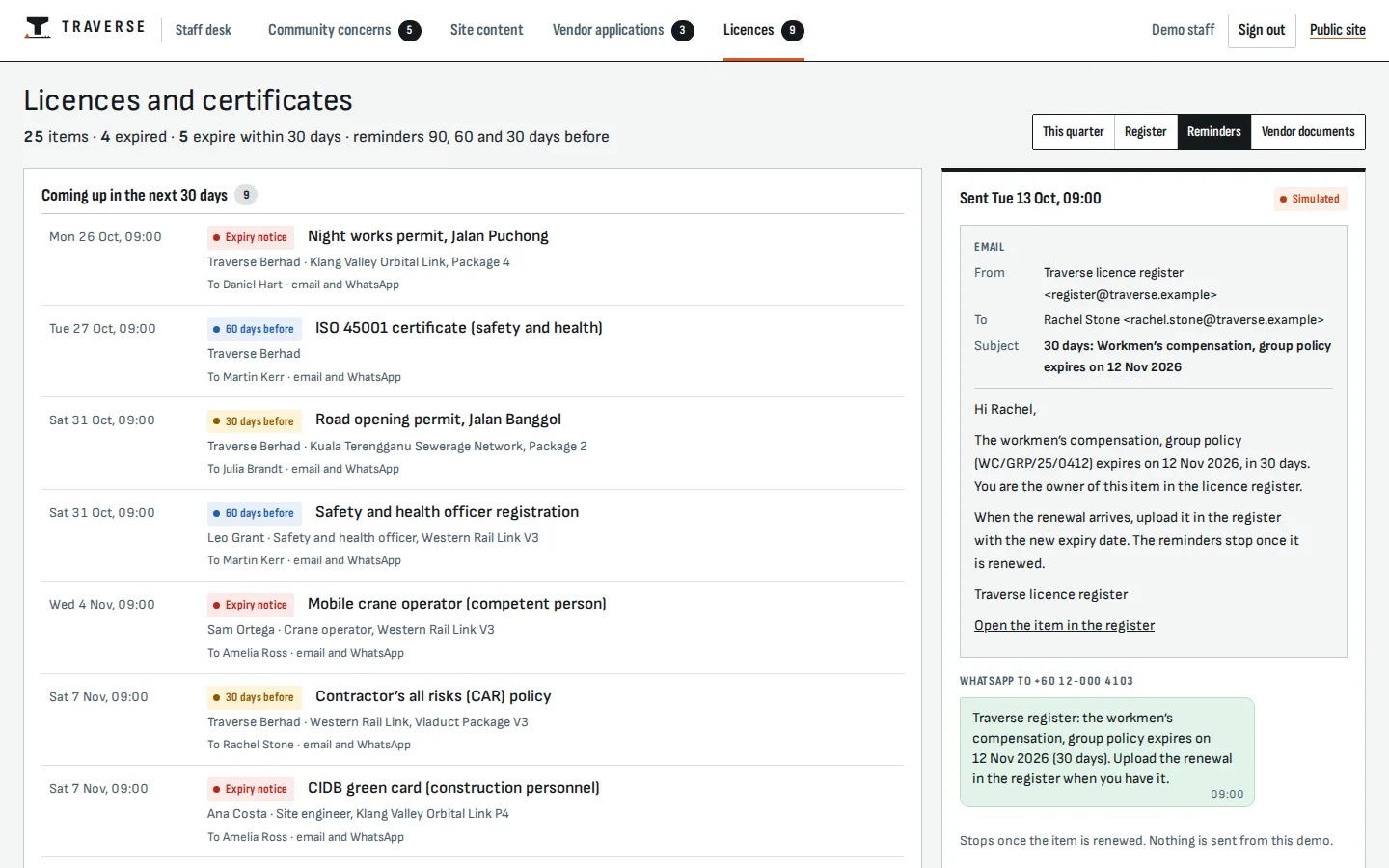Click the Coming up in the next 30 days heading
The height and width of the screenshot is (868, 1389).
pyautogui.click(x=134, y=195)
